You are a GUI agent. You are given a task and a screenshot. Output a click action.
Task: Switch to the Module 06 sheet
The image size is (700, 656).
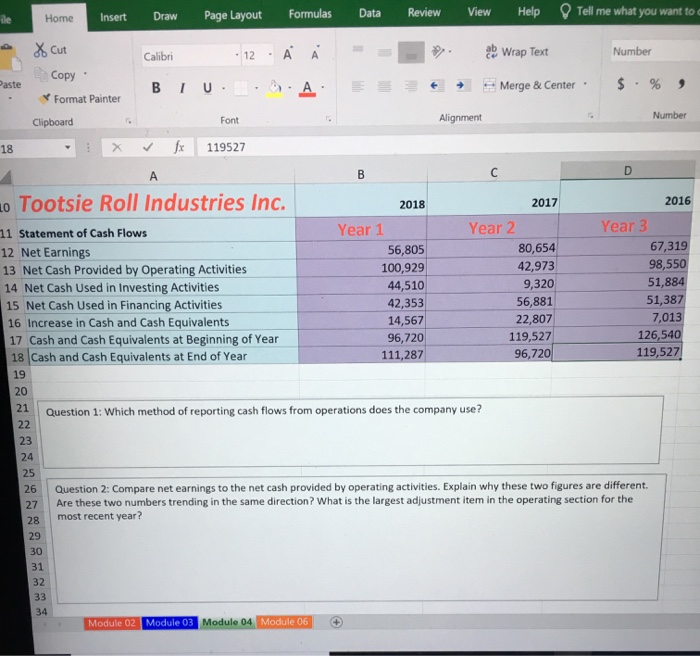point(284,622)
